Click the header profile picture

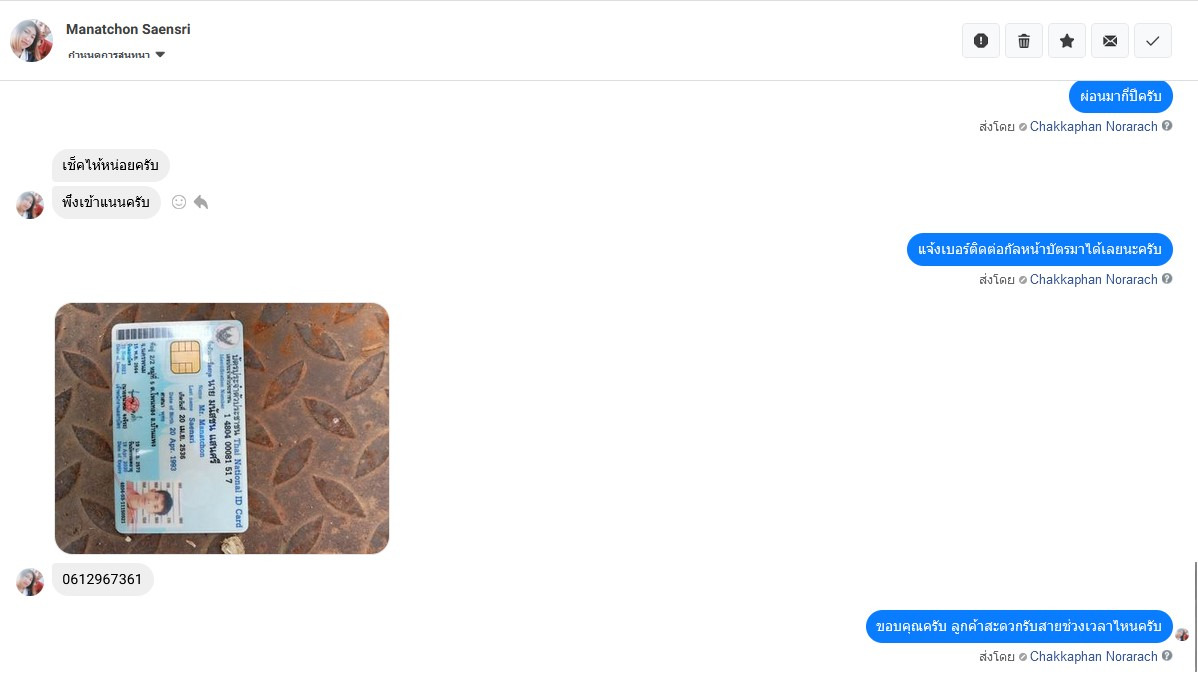[31, 40]
